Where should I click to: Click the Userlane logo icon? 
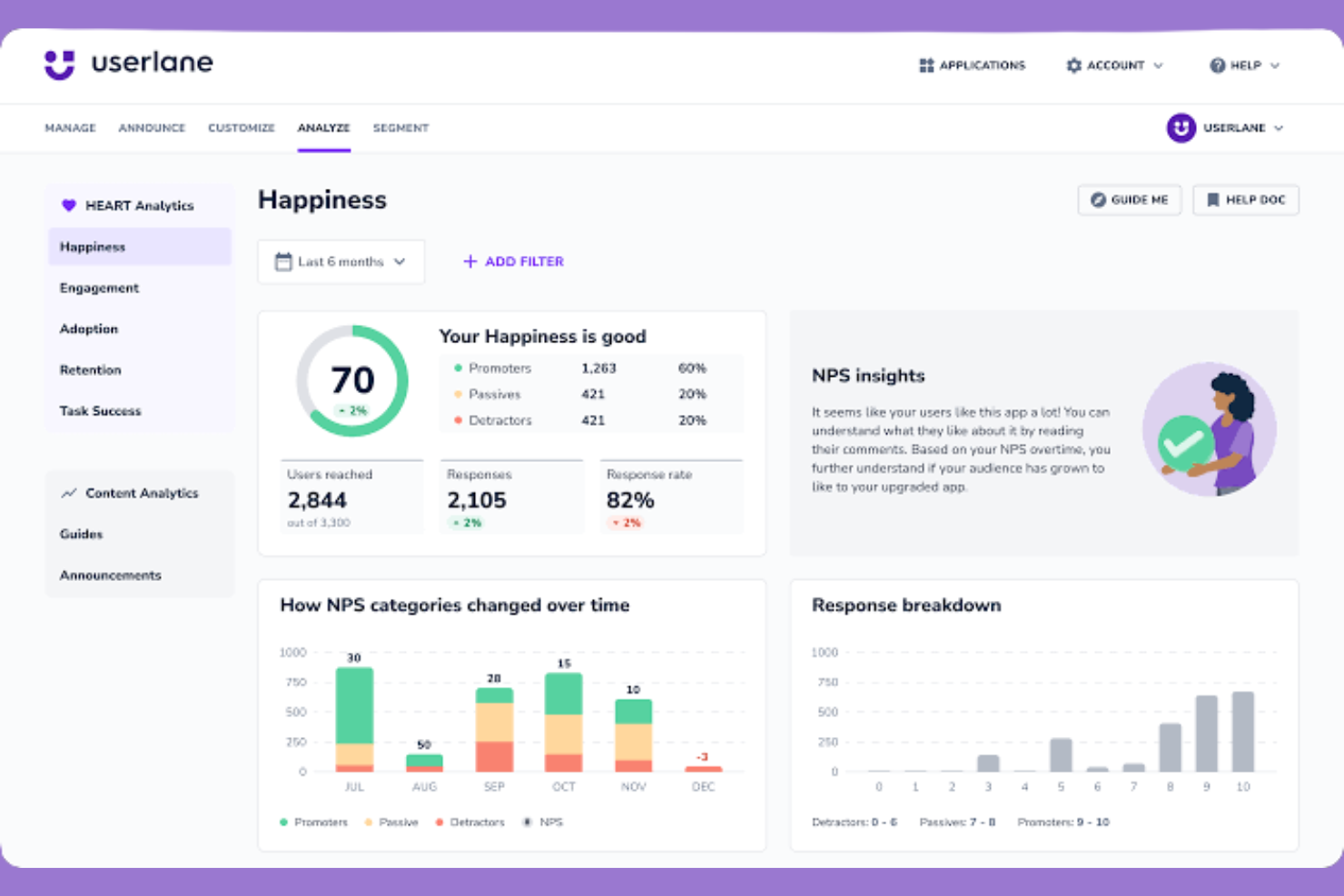(x=60, y=64)
